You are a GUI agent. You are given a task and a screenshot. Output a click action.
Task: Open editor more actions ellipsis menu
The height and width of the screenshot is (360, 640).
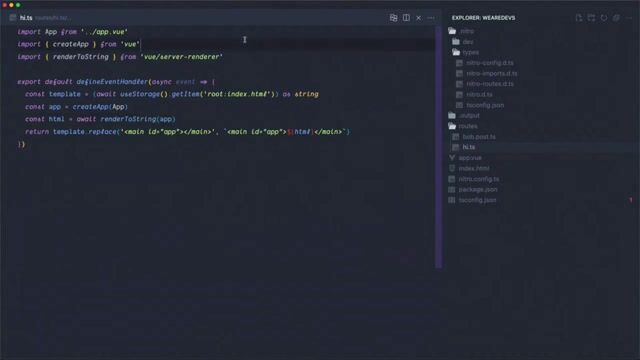431,18
